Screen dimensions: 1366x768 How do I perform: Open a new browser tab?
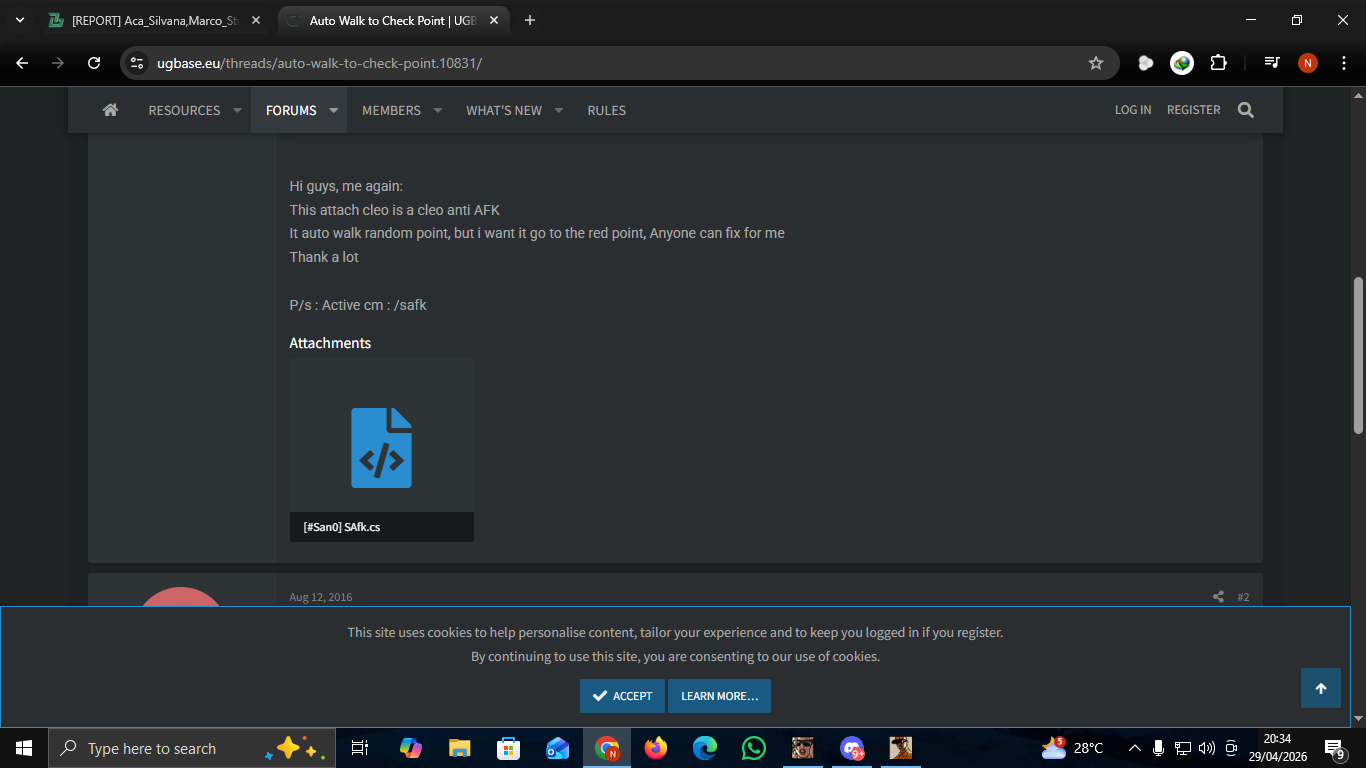pyautogui.click(x=530, y=20)
